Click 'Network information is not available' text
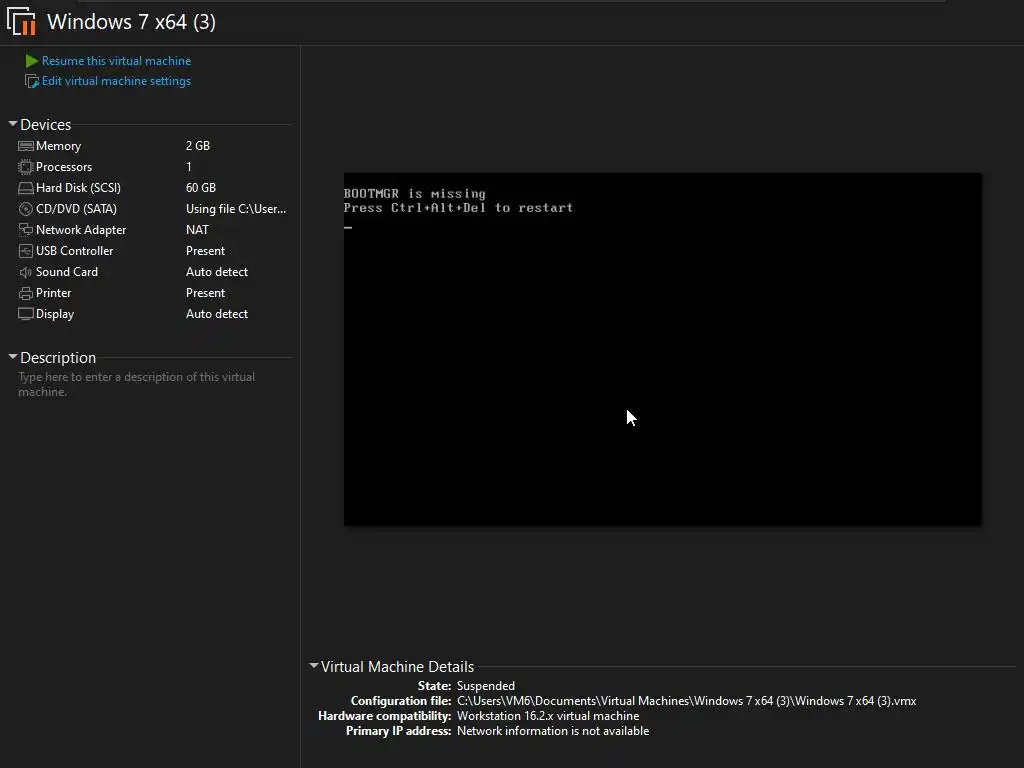This screenshot has width=1024, height=768. click(553, 731)
